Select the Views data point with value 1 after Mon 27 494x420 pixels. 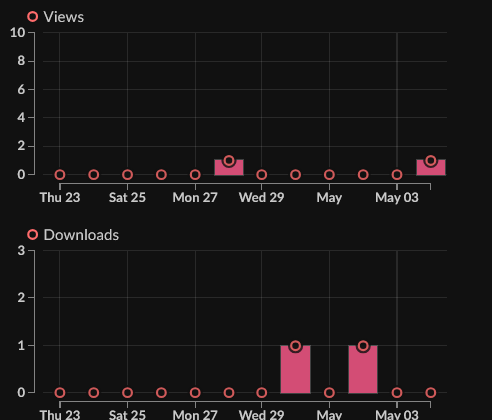[229, 161]
